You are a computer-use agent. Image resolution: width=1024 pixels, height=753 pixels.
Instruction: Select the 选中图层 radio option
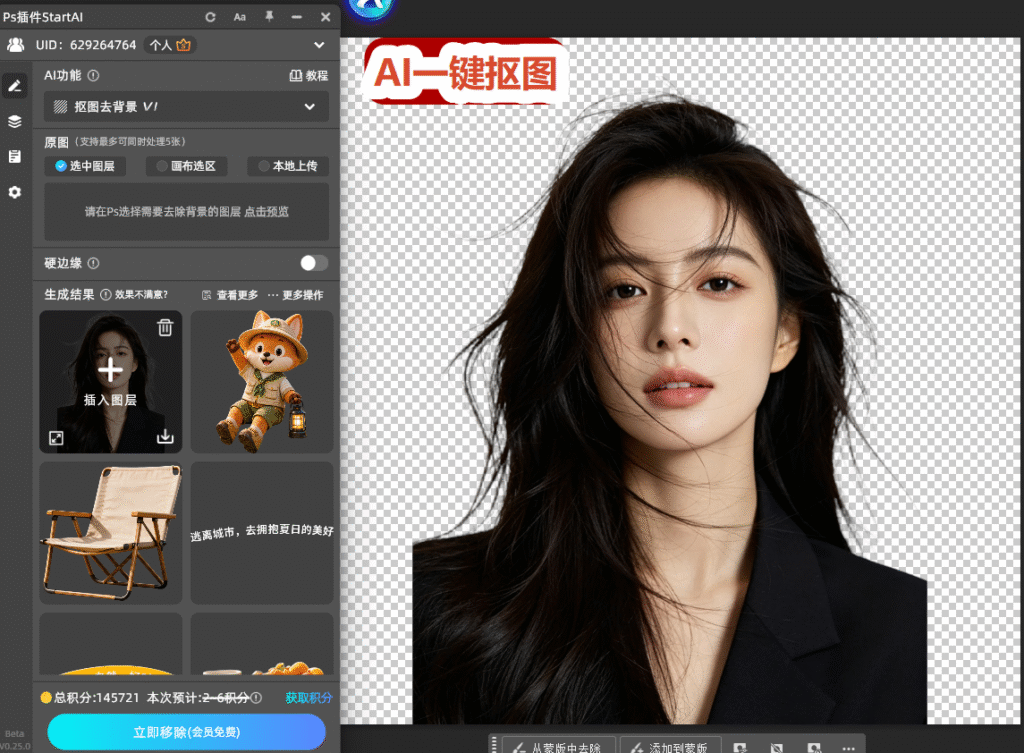tap(85, 166)
